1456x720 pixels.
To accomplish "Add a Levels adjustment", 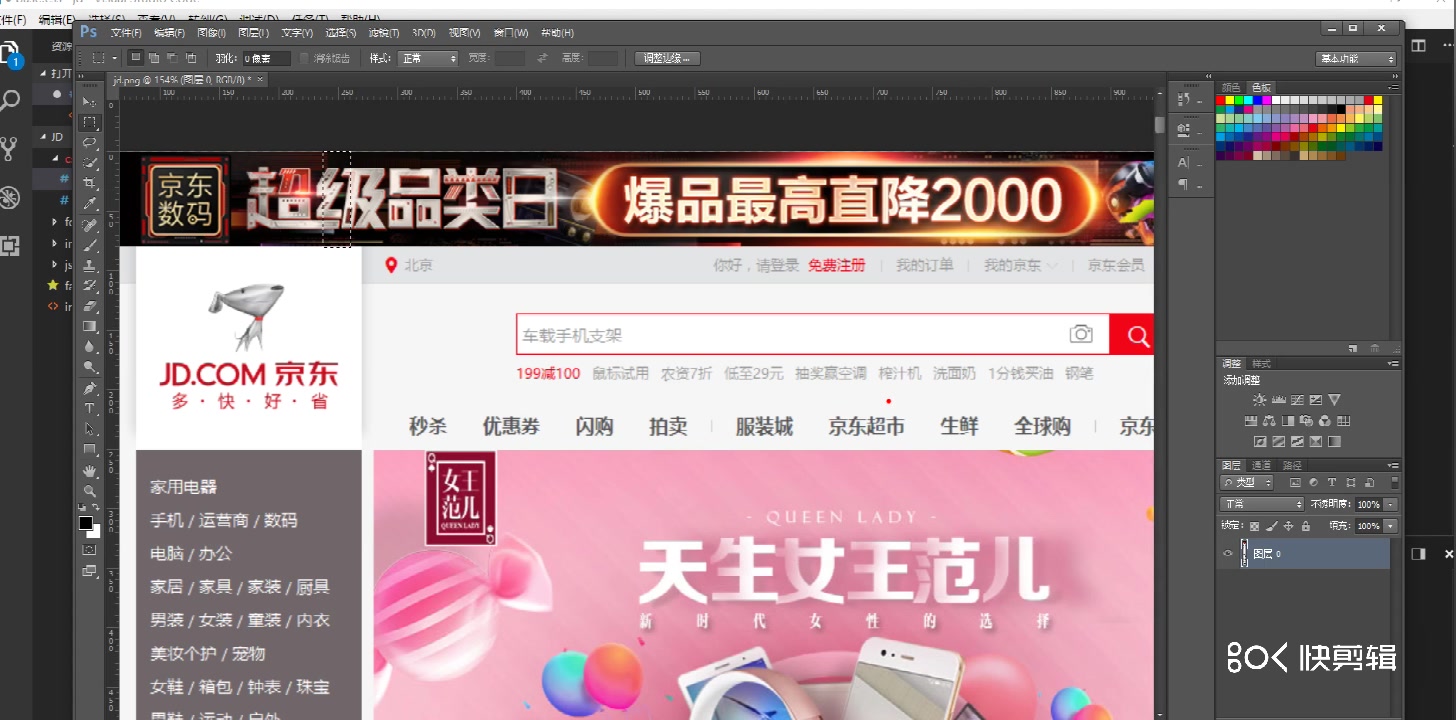I will pyautogui.click(x=1279, y=400).
